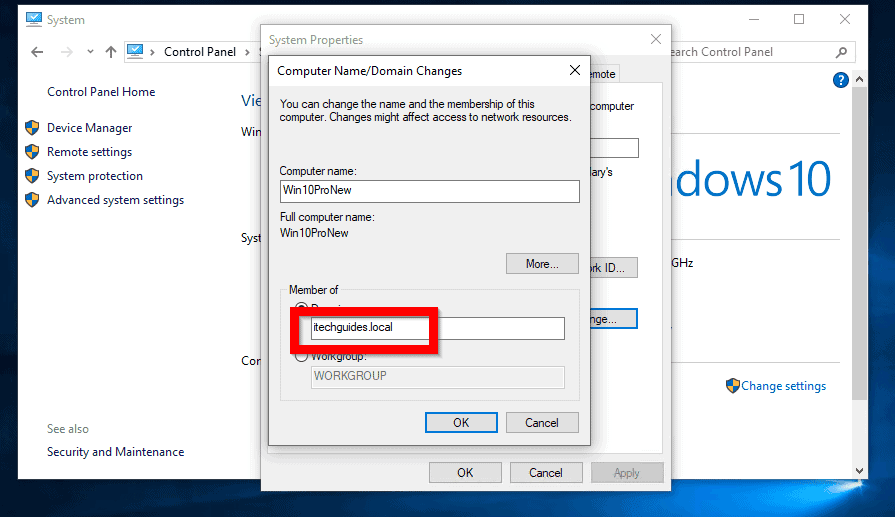
Task: Click Cancel in System Properties dialog
Action: [x=546, y=472]
